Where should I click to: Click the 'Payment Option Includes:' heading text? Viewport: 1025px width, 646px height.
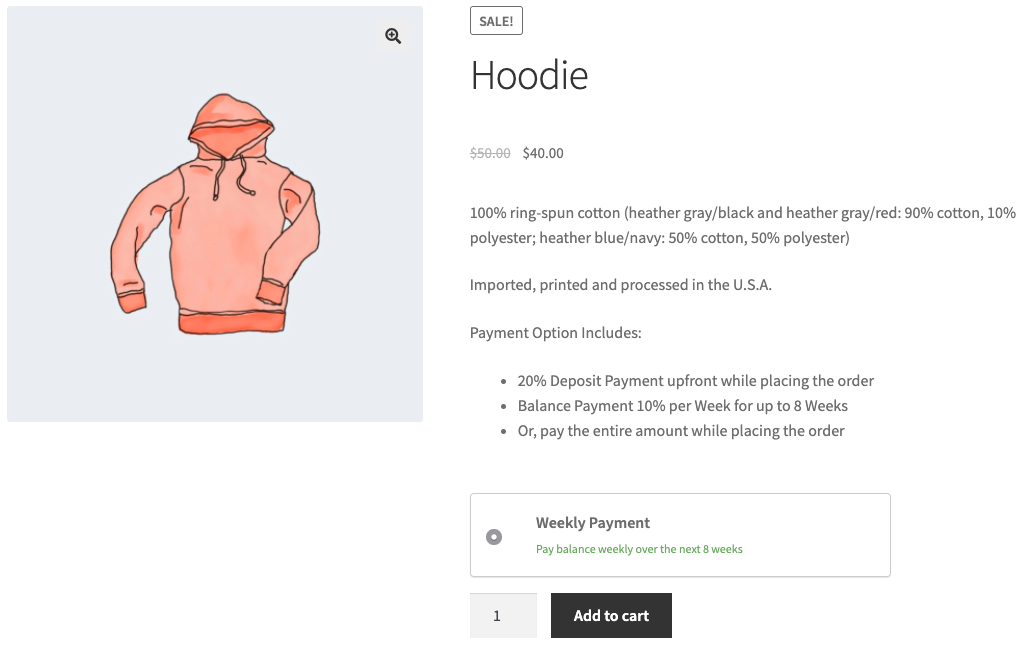coord(555,333)
